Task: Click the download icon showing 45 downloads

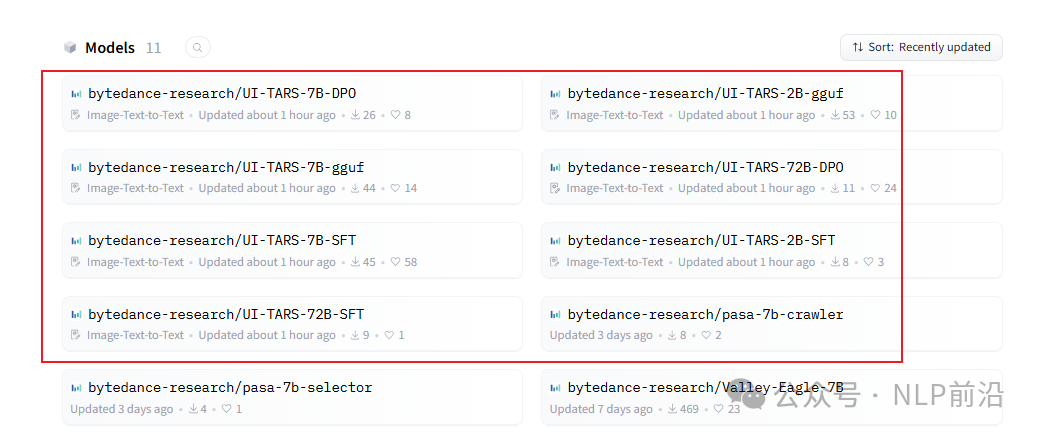Action: tap(355, 262)
